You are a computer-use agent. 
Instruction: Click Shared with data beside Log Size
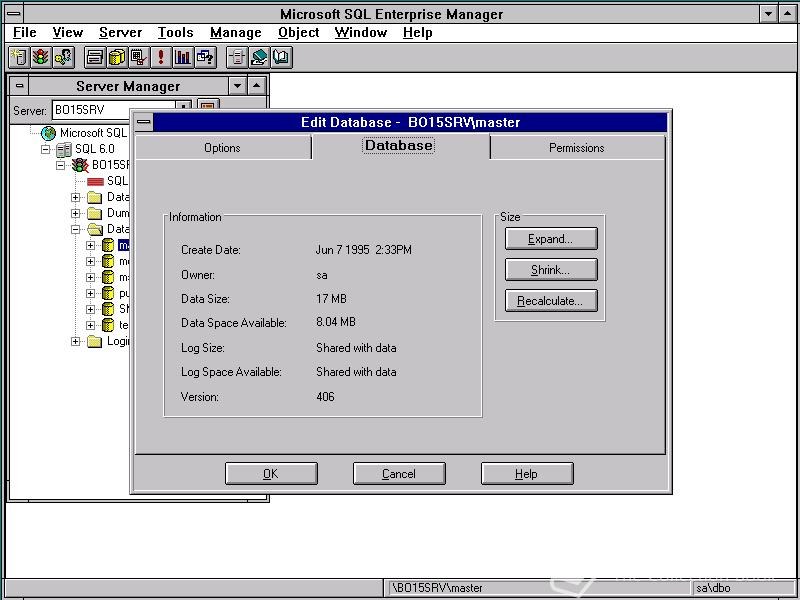pos(356,348)
